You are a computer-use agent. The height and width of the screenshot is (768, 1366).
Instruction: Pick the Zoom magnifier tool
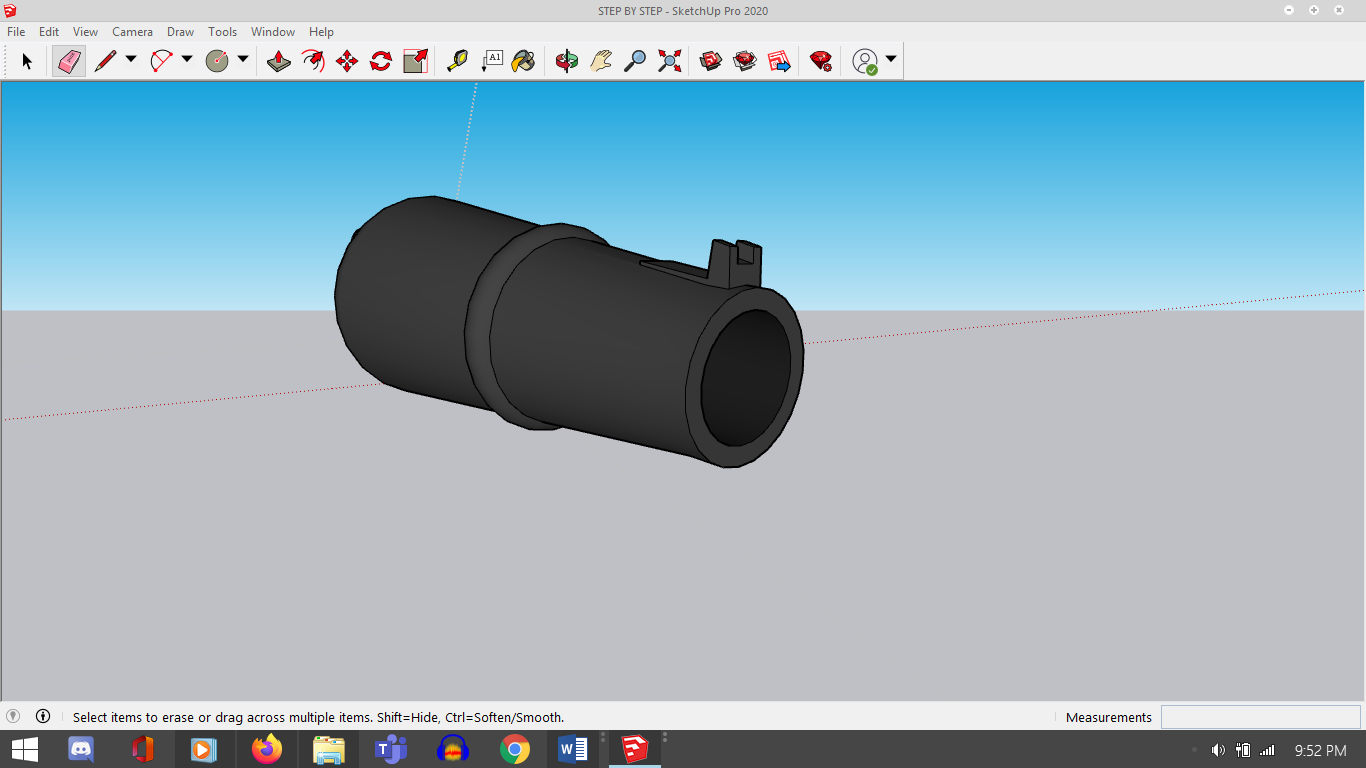(635, 61)
